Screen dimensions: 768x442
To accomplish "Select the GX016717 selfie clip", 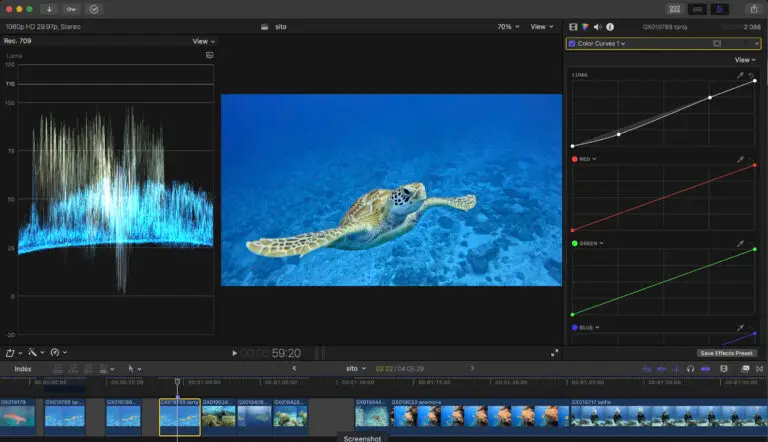I will coord(669,416).
